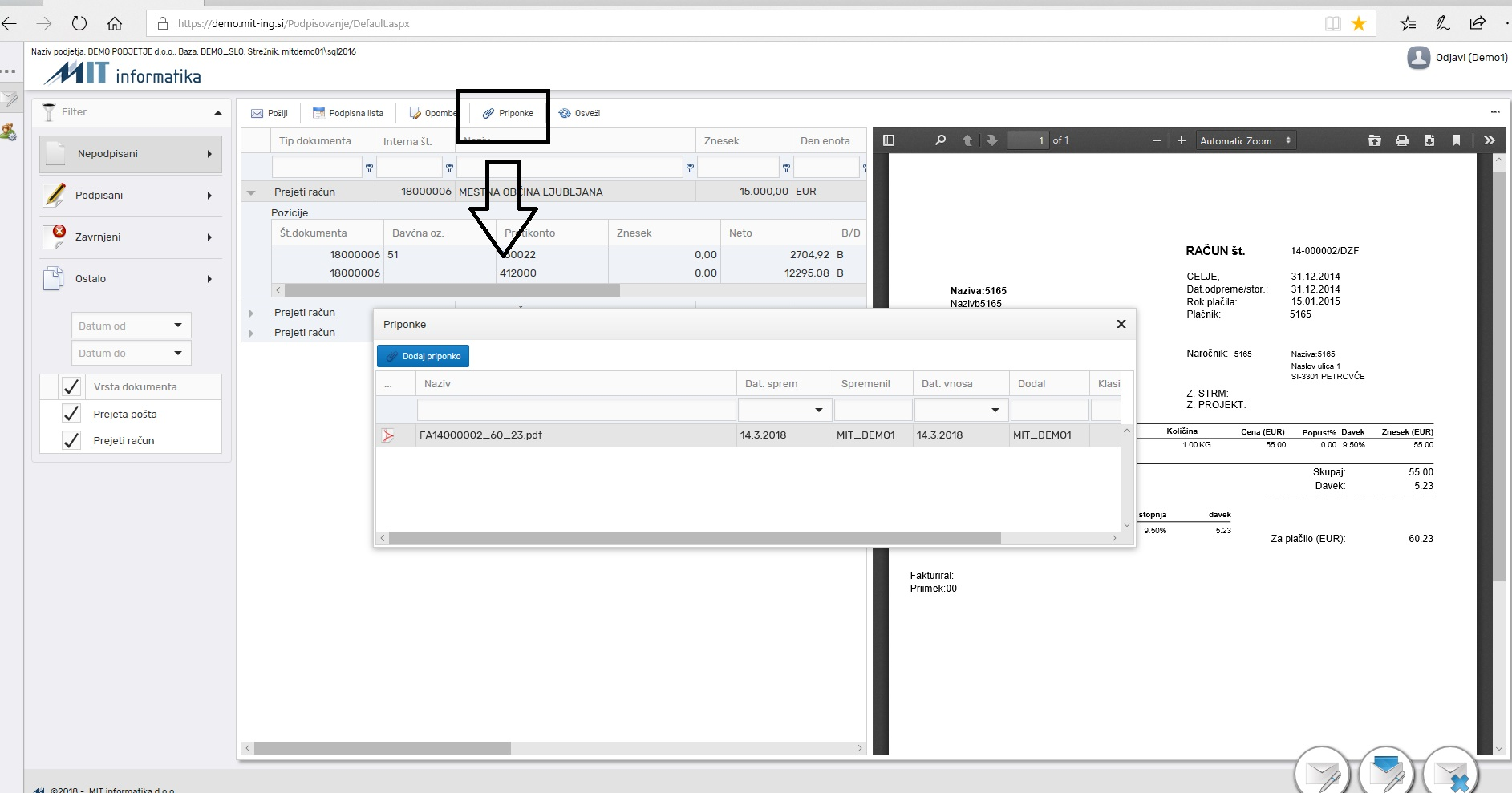Close the Priponke dialog

coord(1121,324)
